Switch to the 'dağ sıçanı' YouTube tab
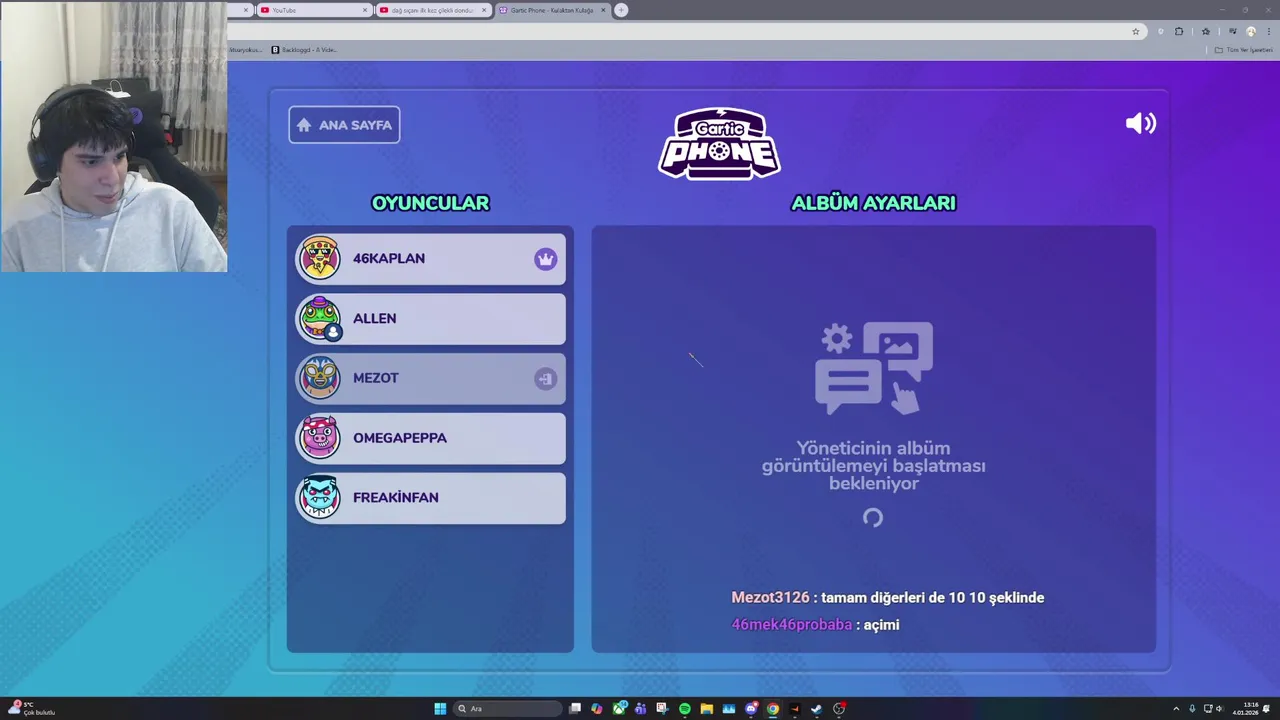 432,10
